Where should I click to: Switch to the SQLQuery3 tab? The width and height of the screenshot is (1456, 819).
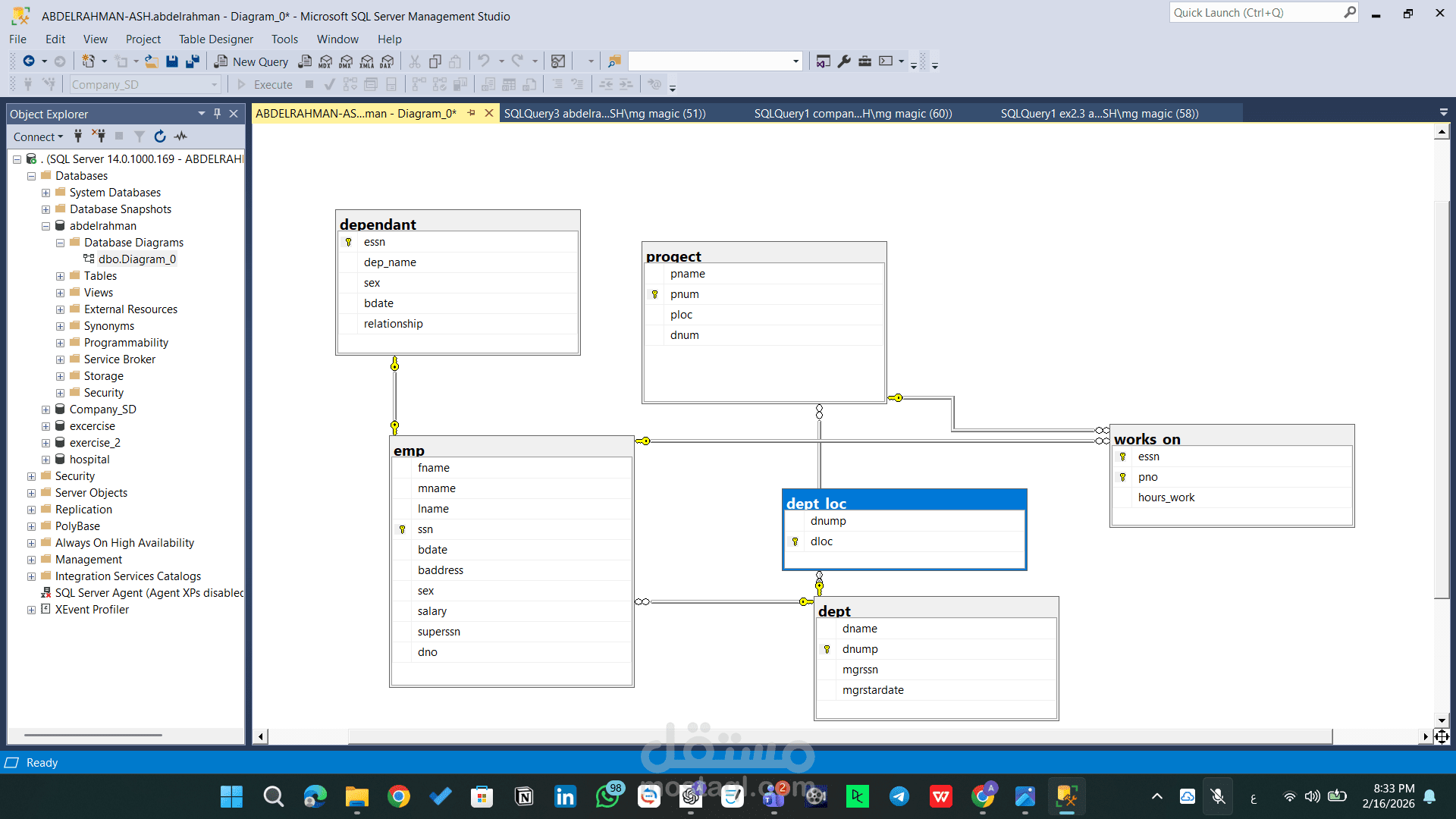point(603,113)
